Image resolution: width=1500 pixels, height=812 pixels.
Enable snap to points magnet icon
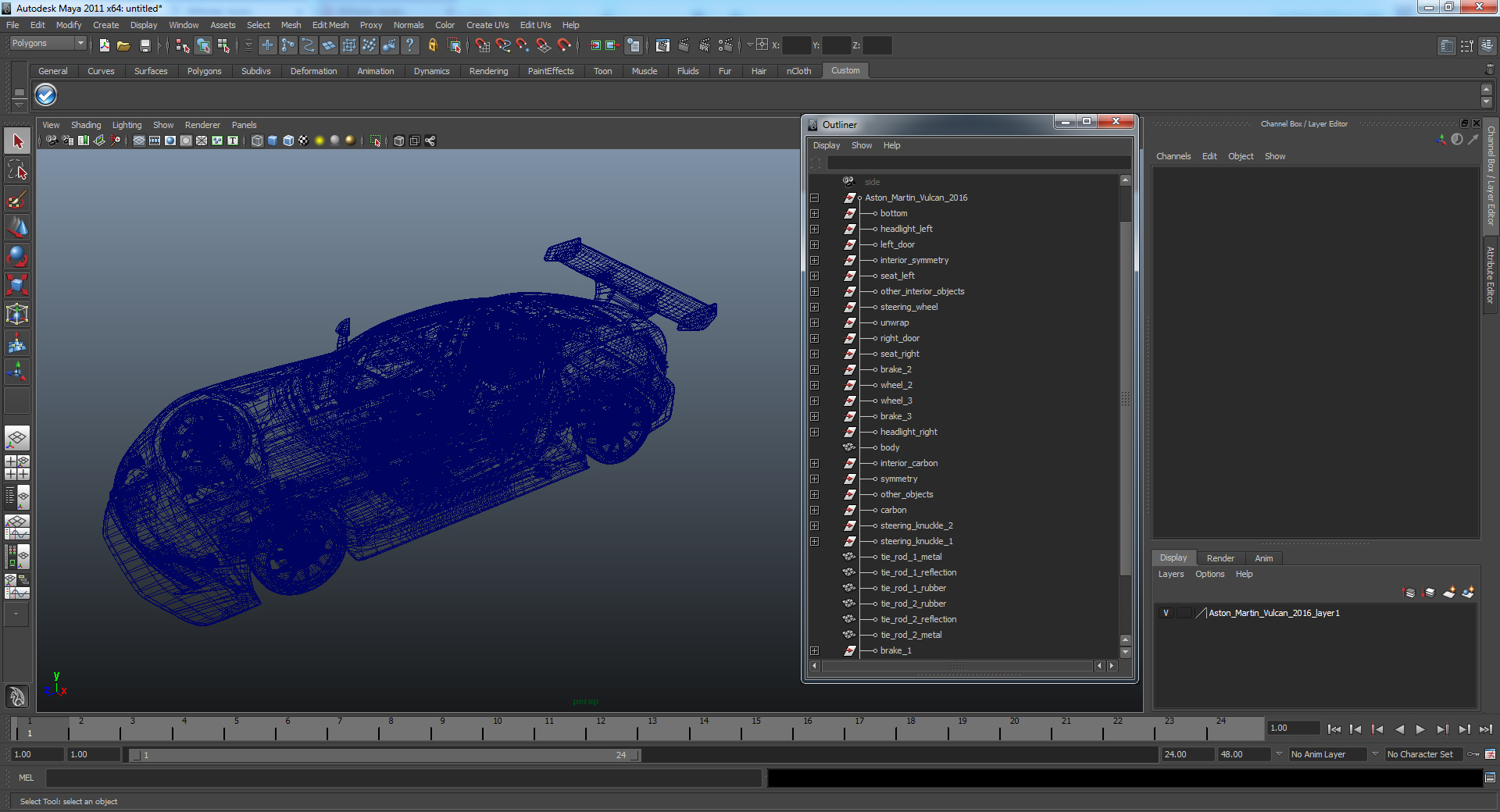pos(523,45)
